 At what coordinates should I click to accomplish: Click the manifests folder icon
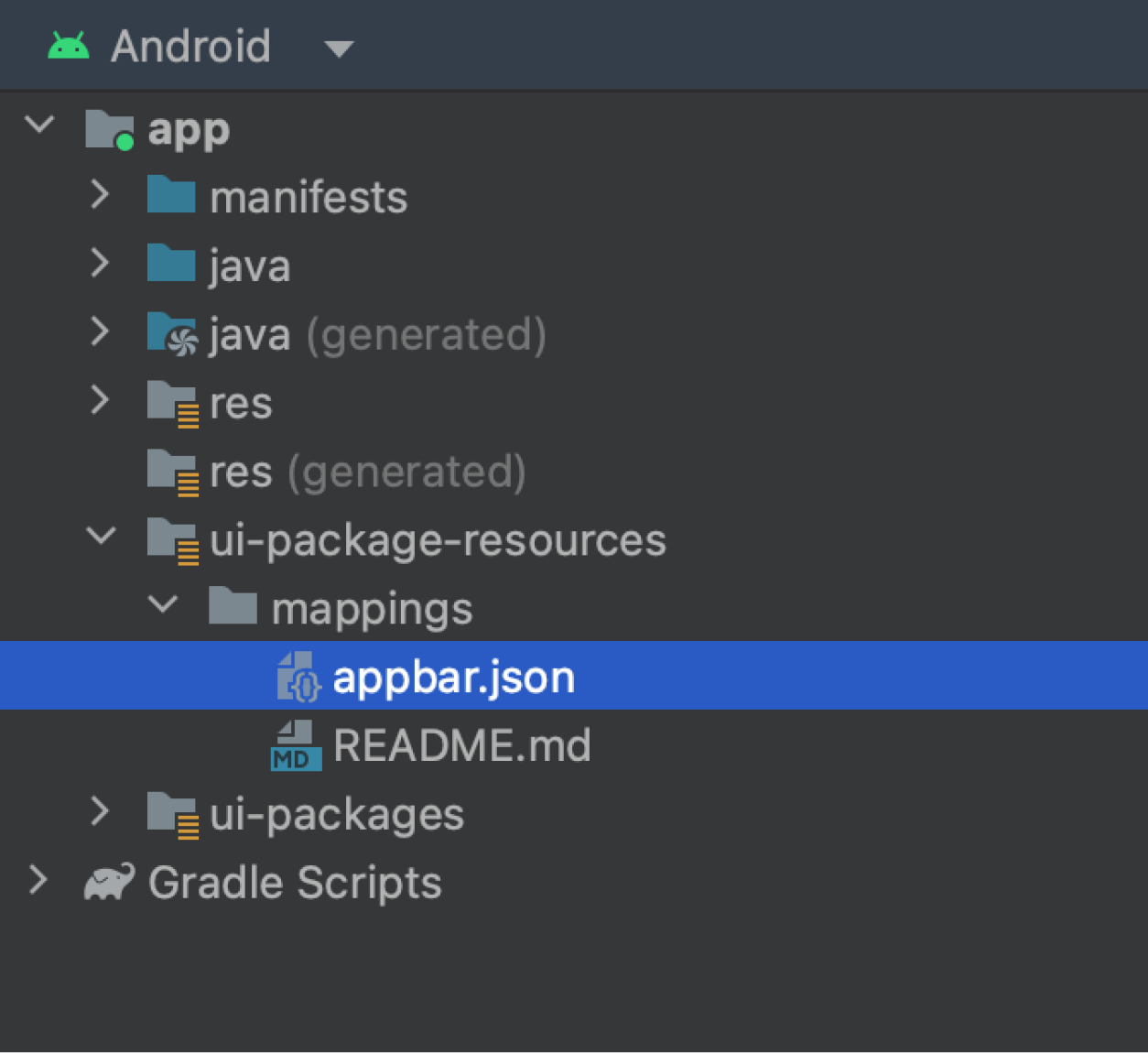[171, 194]
